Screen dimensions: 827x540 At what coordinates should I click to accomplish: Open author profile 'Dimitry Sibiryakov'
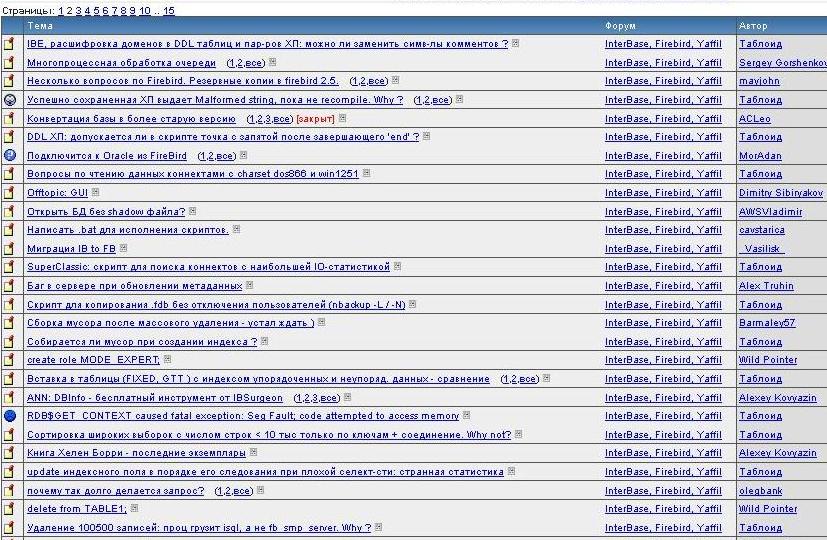click(781, 193)
